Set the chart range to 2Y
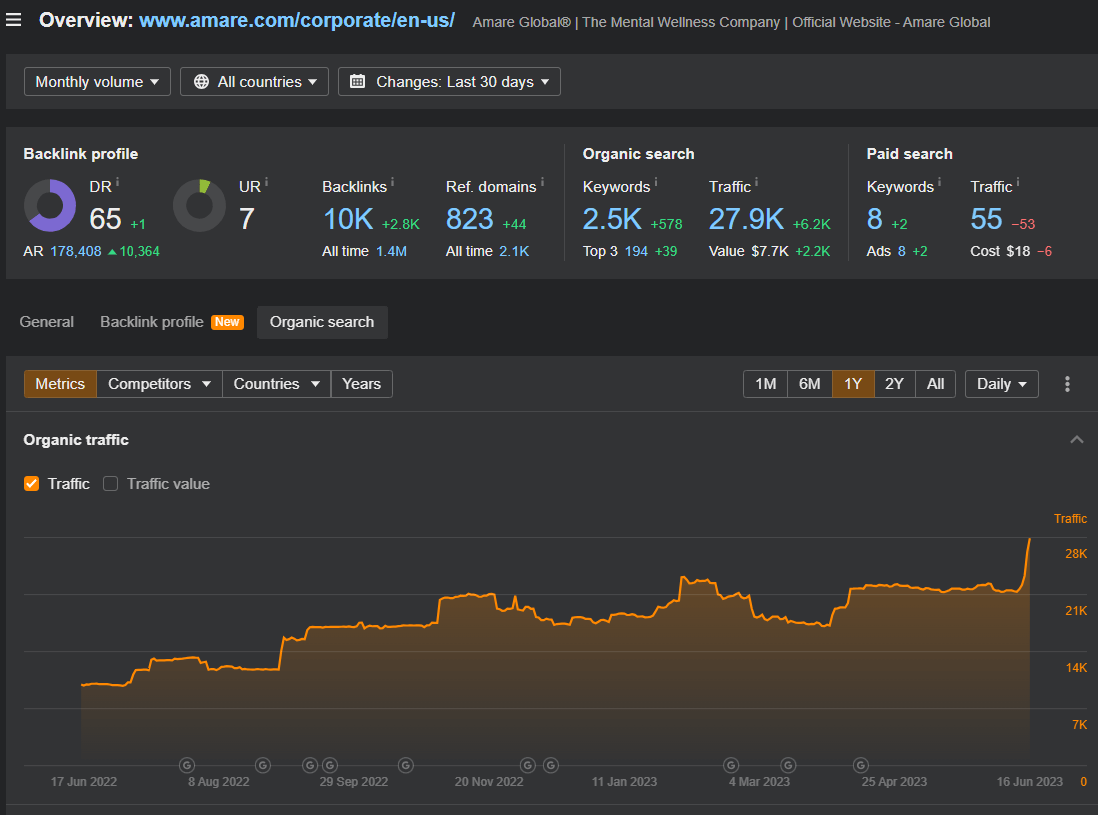1098x815 pixels. click(894, 384)
